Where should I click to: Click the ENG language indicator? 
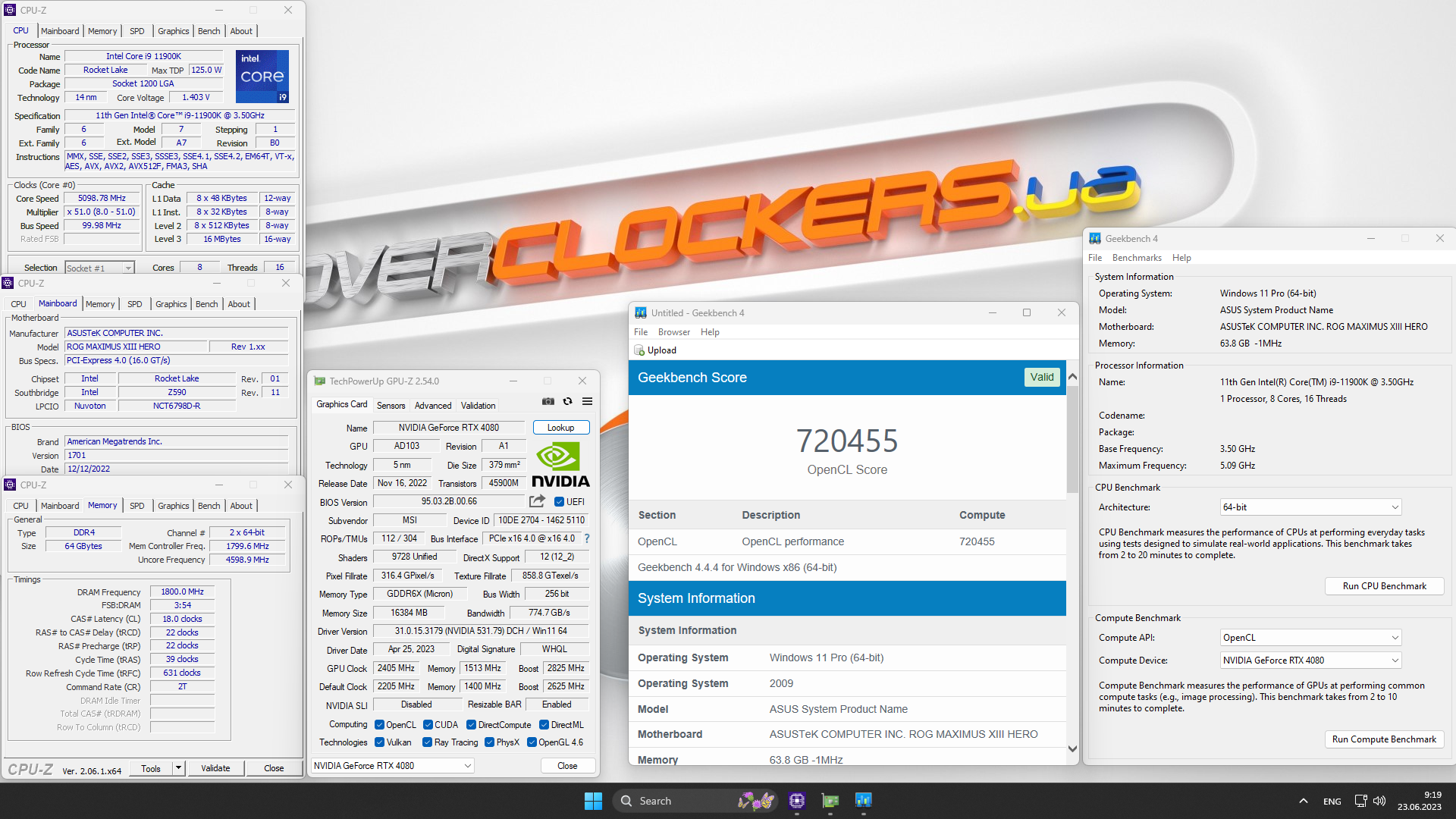click(1332, 802)
